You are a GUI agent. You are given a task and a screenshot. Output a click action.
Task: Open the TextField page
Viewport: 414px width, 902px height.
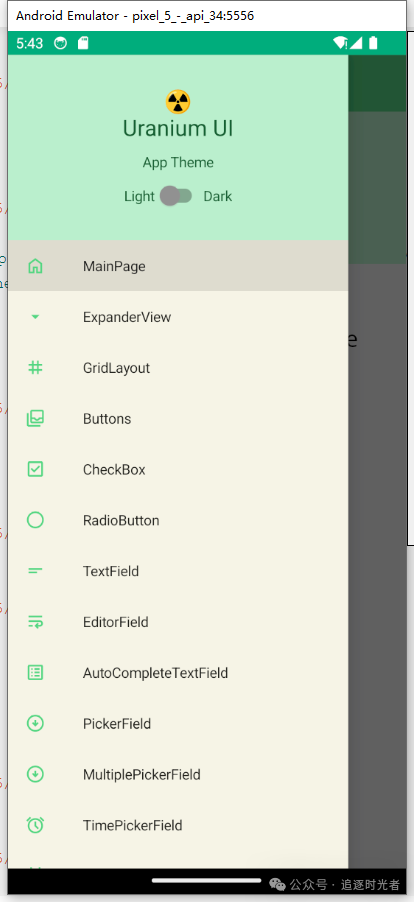click(178, 571)
